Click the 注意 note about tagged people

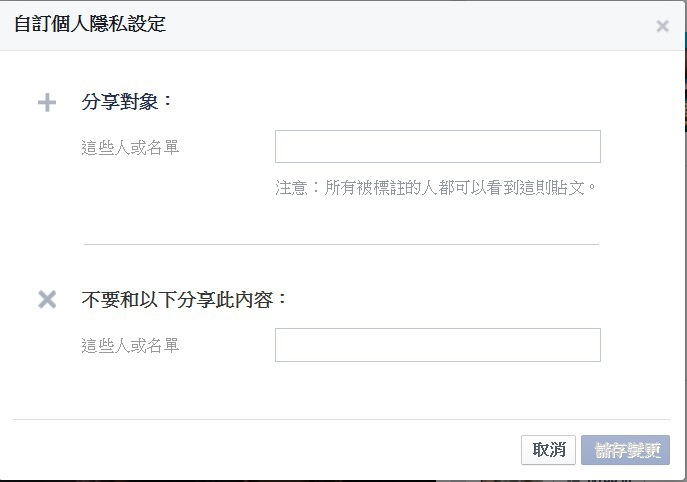click(436, 188)
